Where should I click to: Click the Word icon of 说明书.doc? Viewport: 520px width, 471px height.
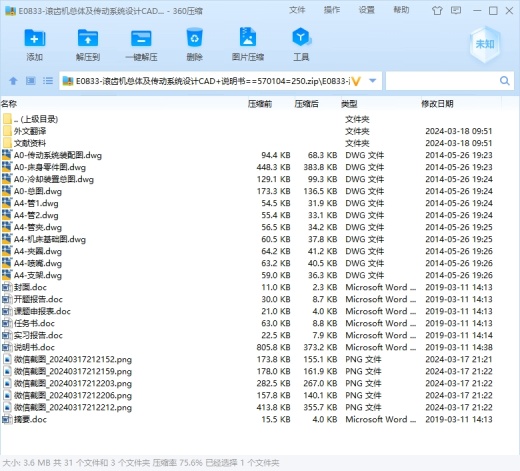click(7, 347)
